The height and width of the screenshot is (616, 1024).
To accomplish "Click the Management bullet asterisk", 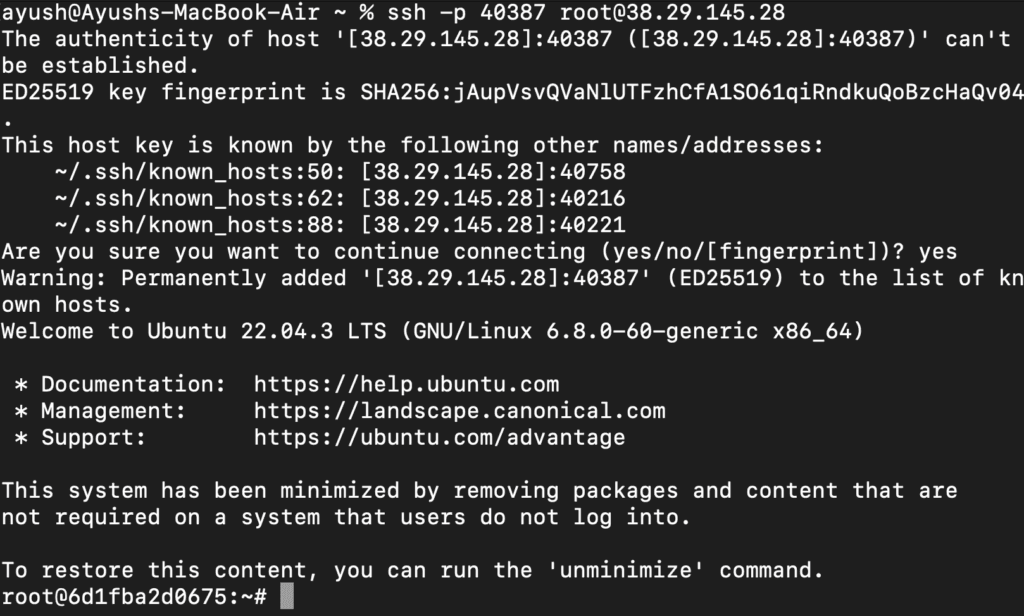I will [21, 412].
